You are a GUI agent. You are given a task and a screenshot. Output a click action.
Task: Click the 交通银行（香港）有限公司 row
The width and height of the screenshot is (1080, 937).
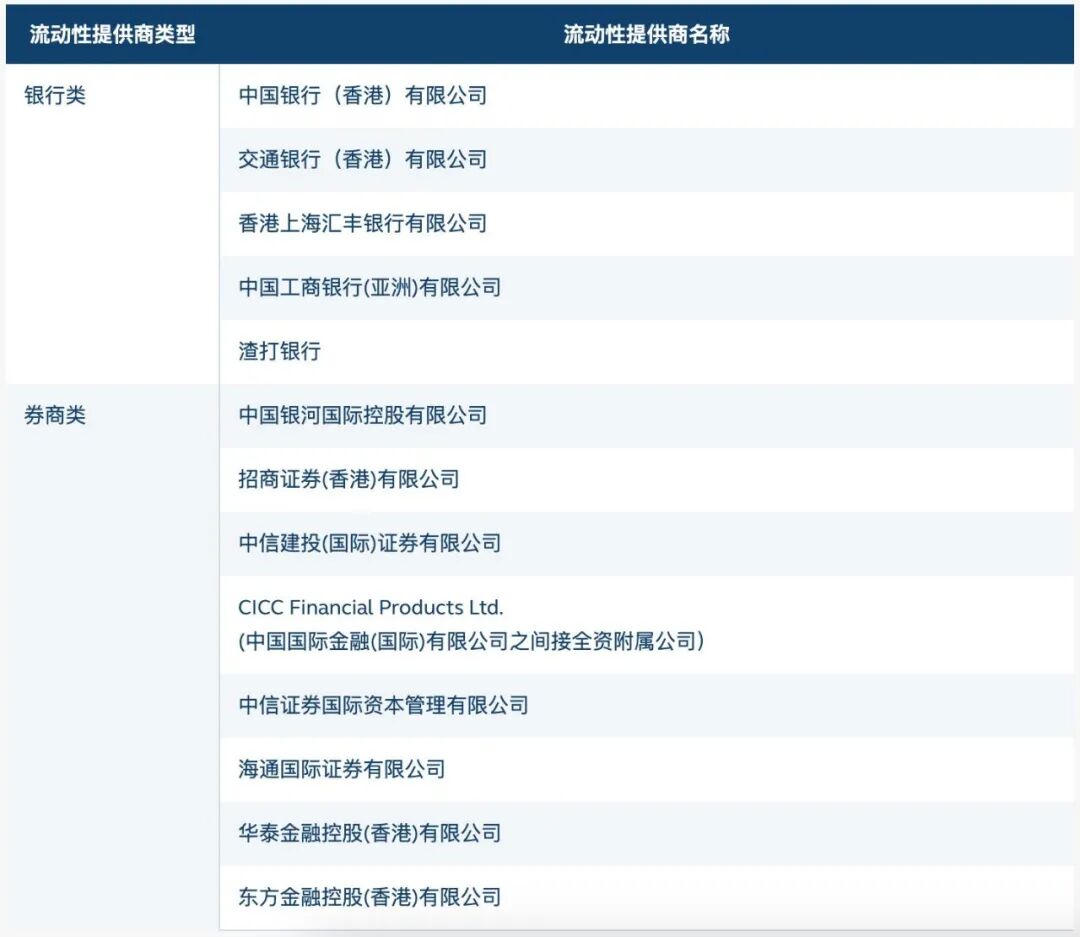click(x=646, y=160)
